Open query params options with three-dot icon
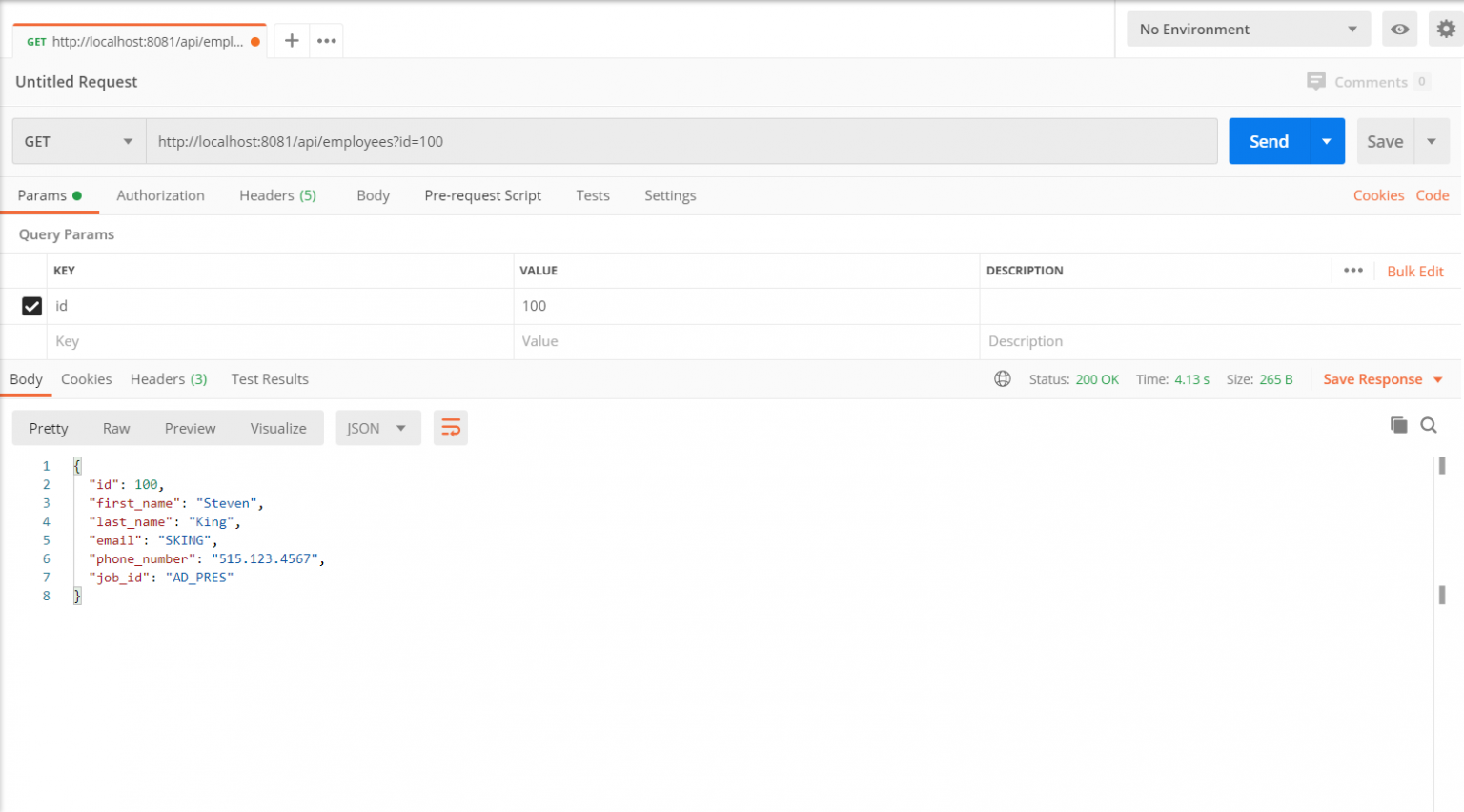This screenshot has height=812, width=1464. [1352, 271]
